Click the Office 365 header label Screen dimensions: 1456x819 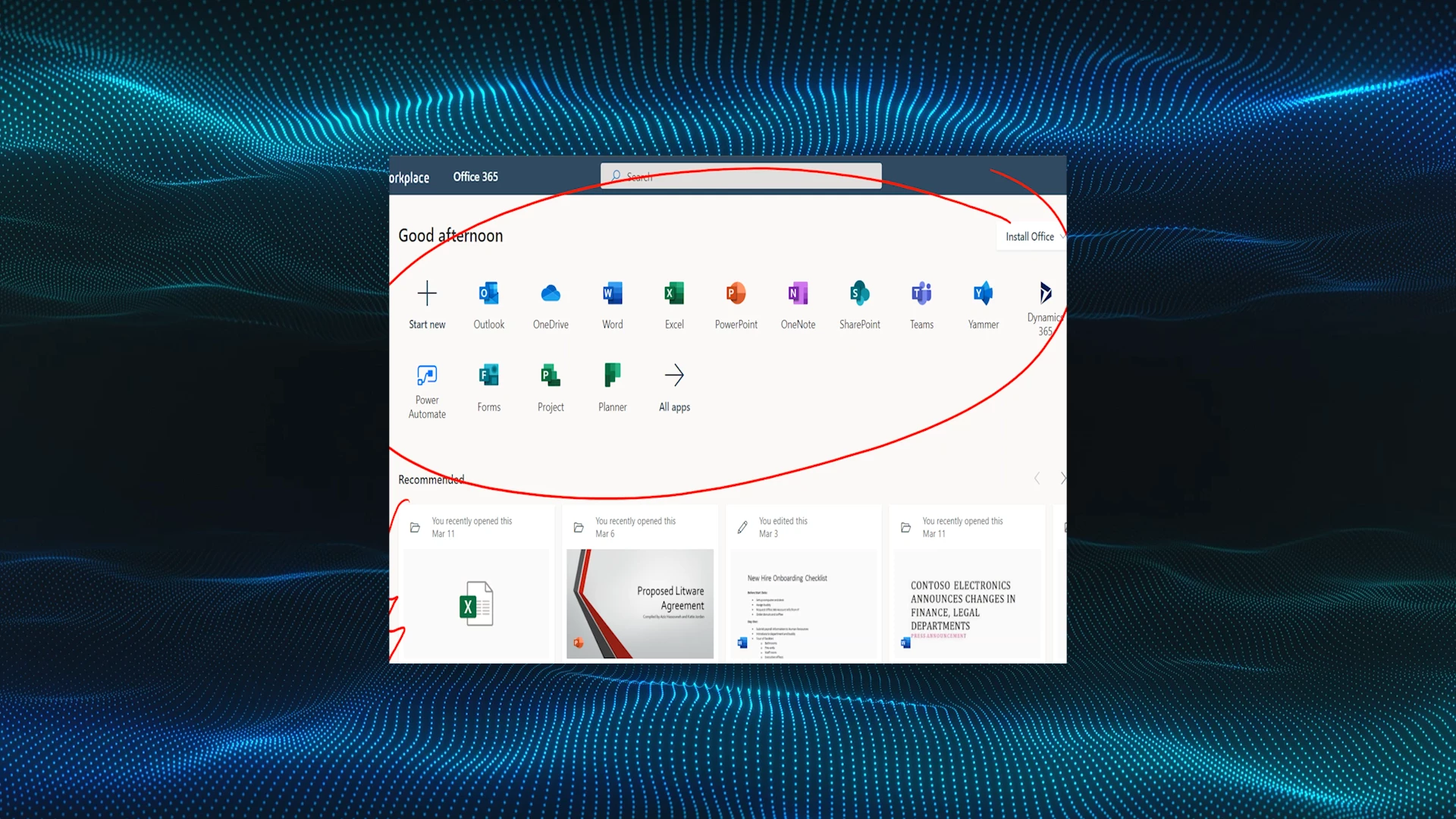(475, 177)
